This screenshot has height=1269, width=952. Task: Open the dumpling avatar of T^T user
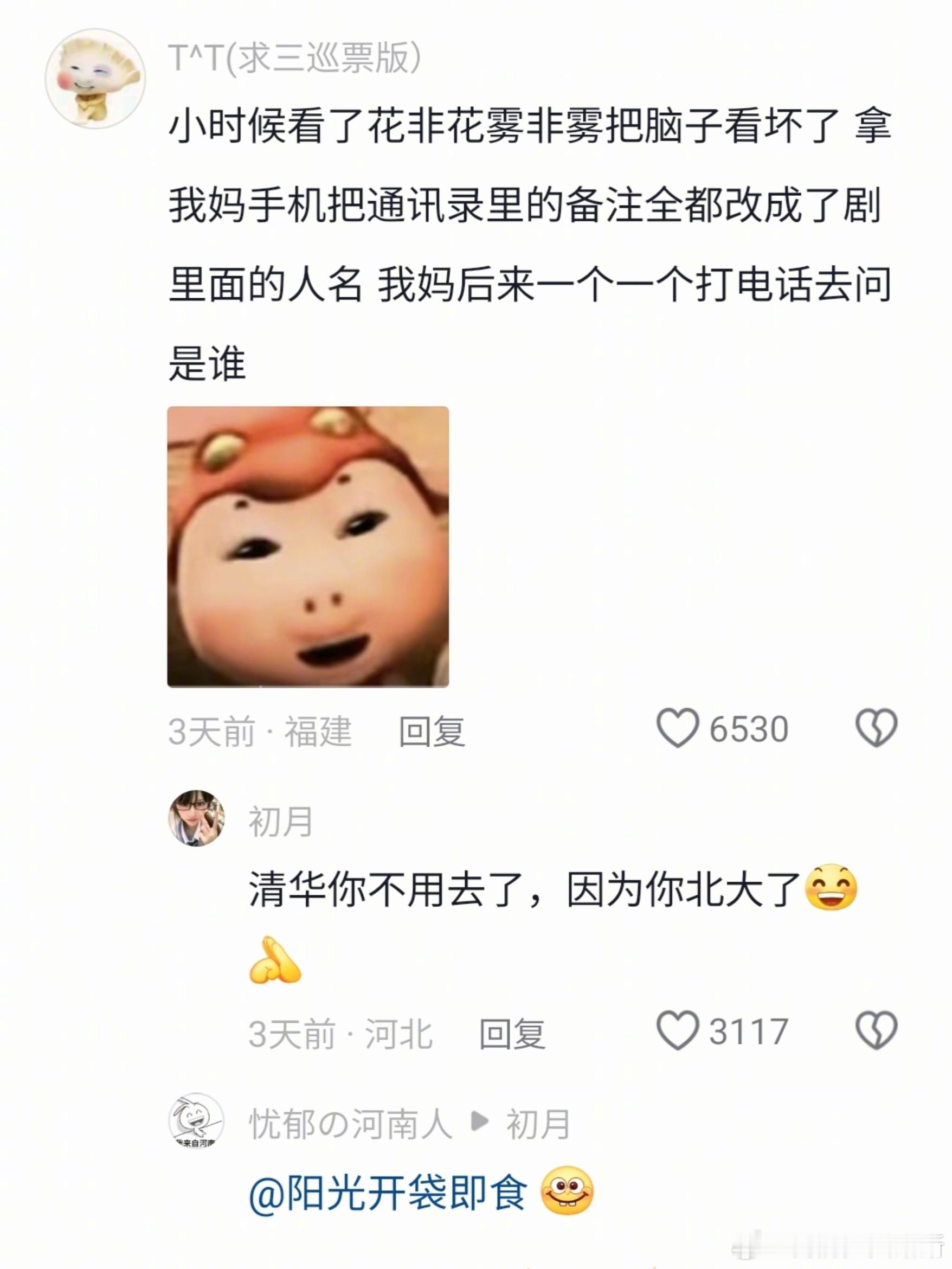[x=95, y=79]
